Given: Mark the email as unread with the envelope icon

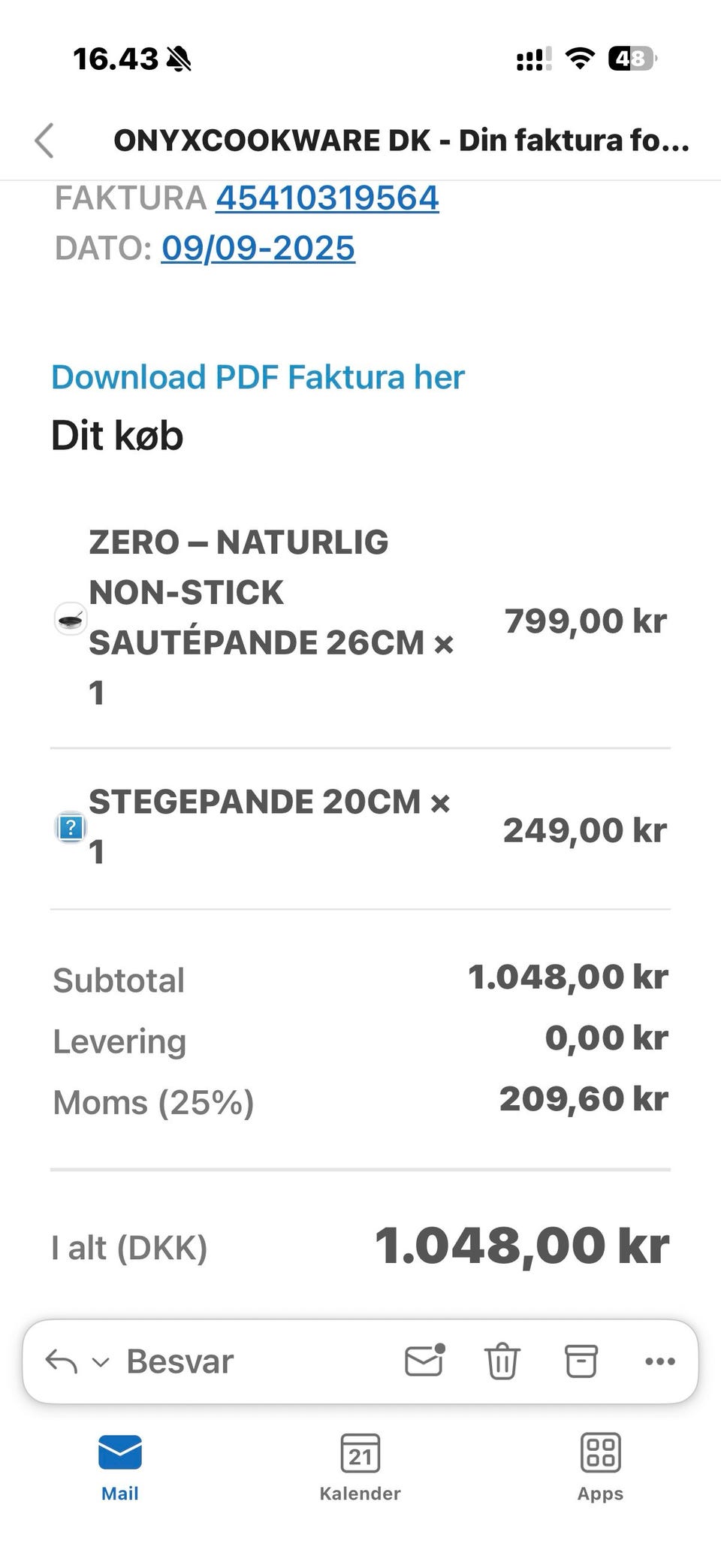Looking at the screenshot, I should (x=424, y=1361).
